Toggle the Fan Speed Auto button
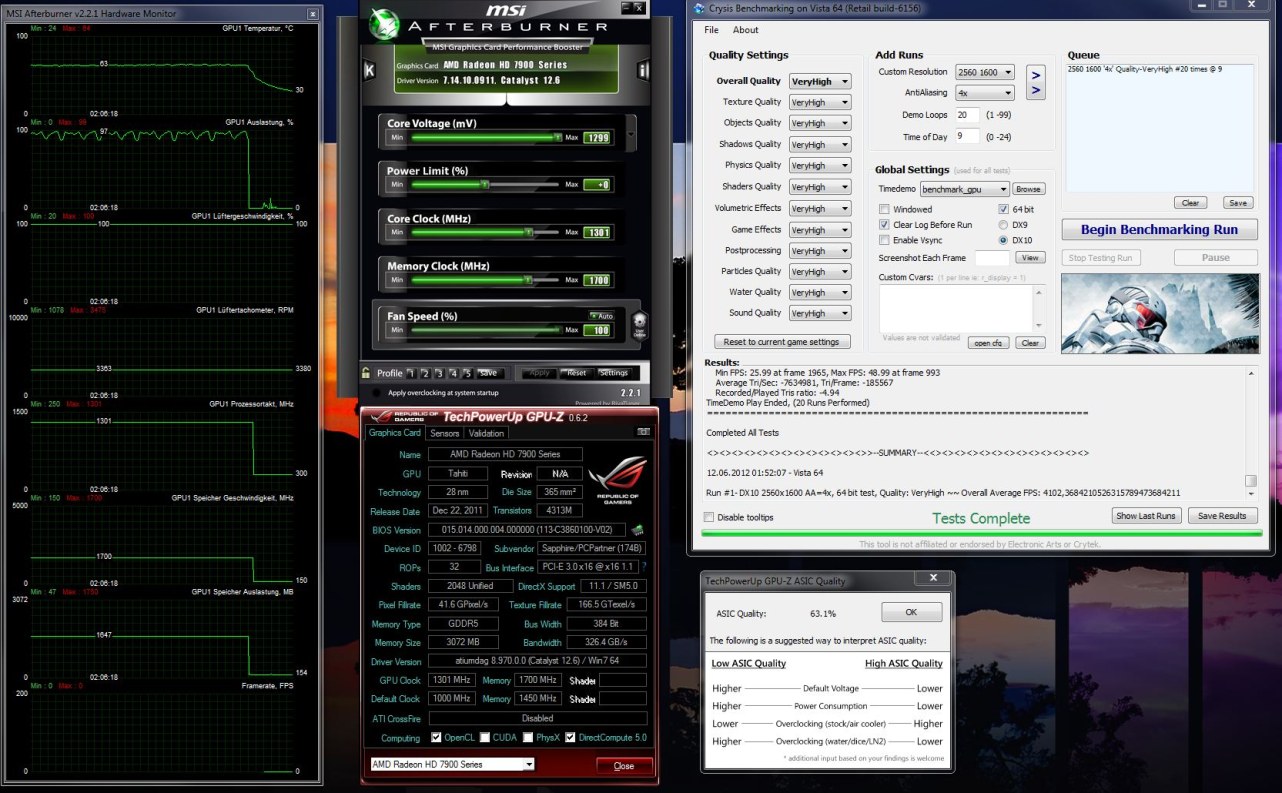 click(x=601, y=315)
